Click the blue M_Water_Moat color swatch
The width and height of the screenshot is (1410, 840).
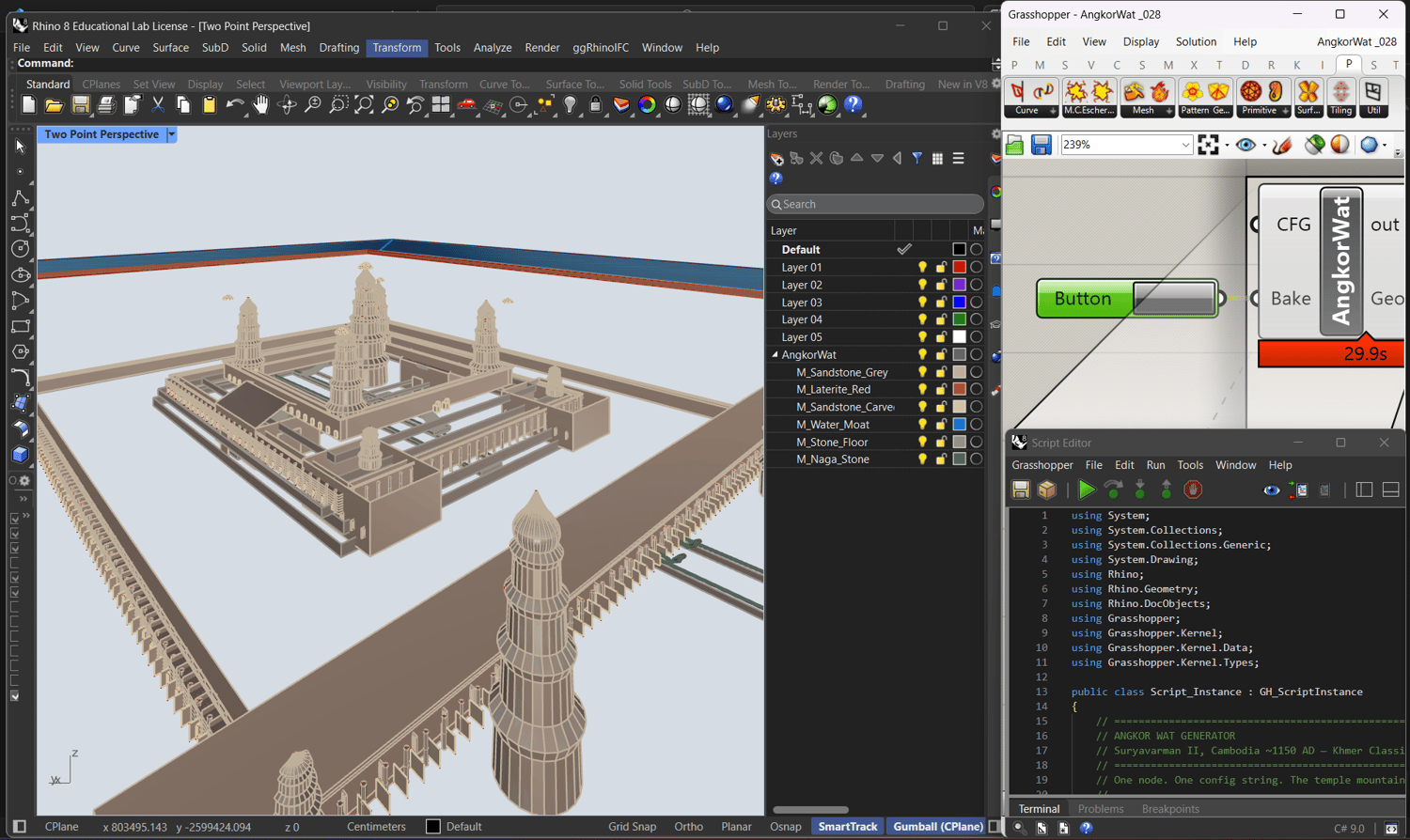[x=959, y=425]
